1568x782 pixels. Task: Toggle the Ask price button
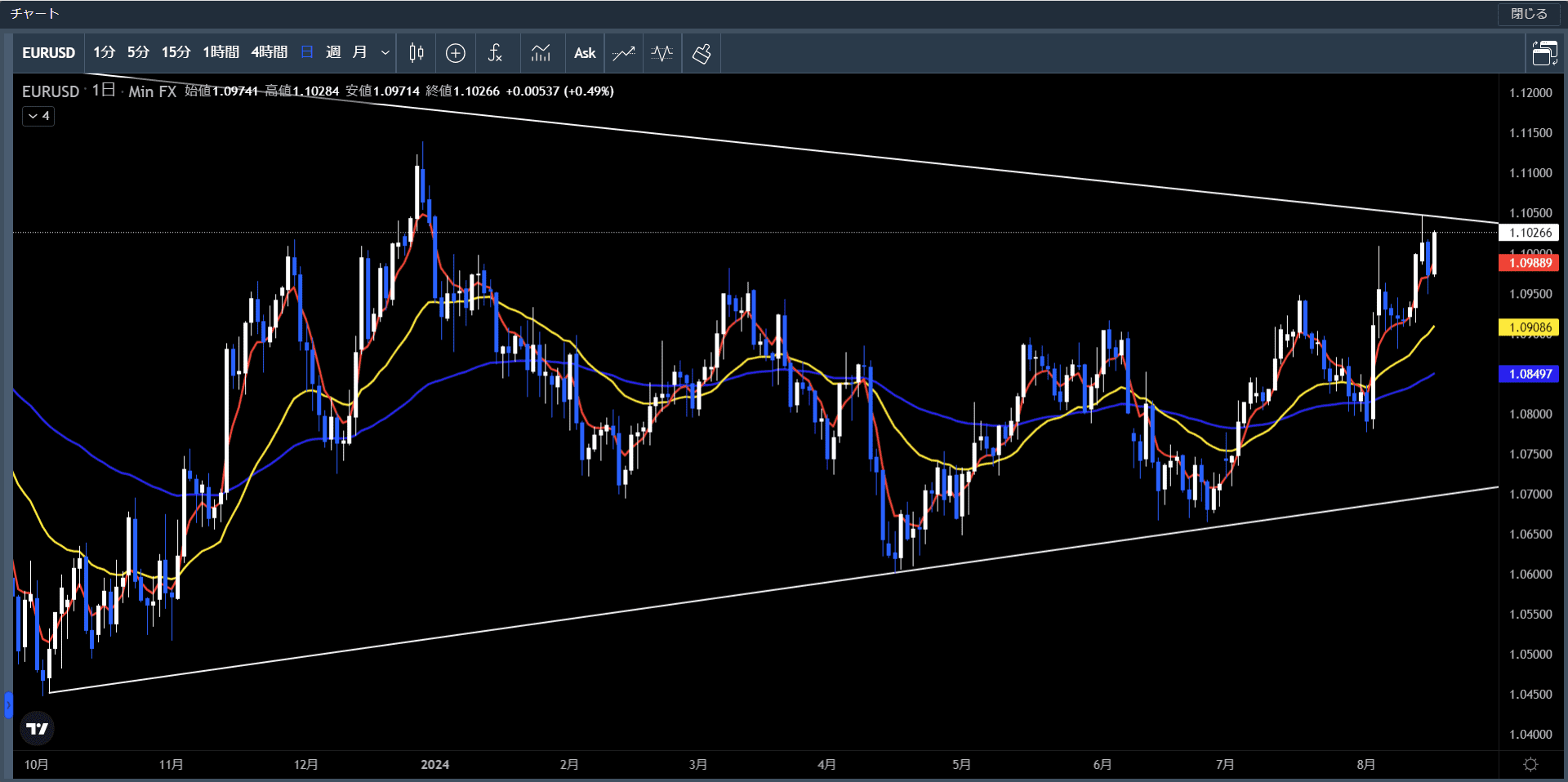pyautogui.click(x=585, y=53)
